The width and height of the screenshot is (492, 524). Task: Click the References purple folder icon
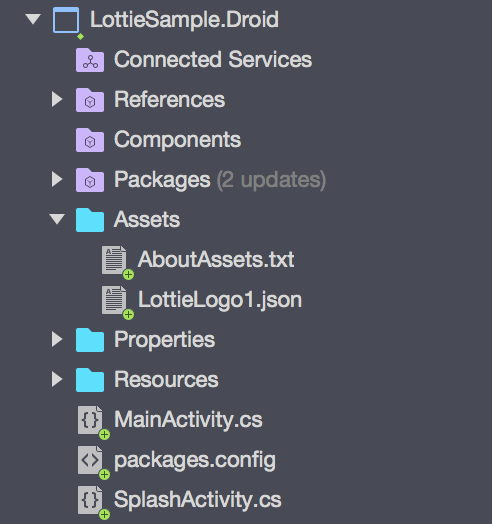coord(90,100)
